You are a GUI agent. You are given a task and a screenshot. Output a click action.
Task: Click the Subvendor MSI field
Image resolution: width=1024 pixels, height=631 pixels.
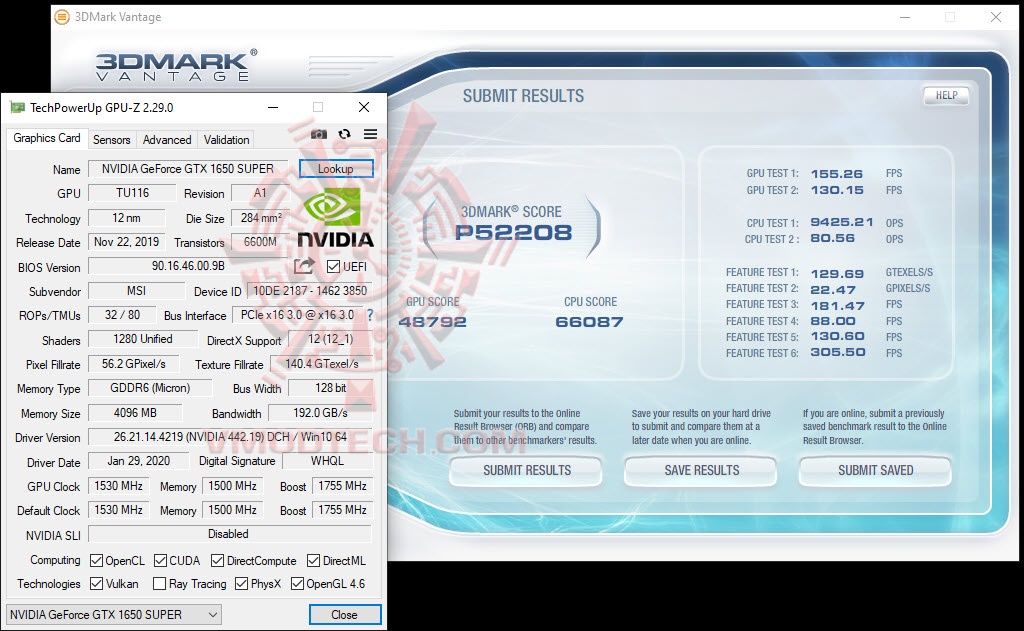tap(136, 291)
